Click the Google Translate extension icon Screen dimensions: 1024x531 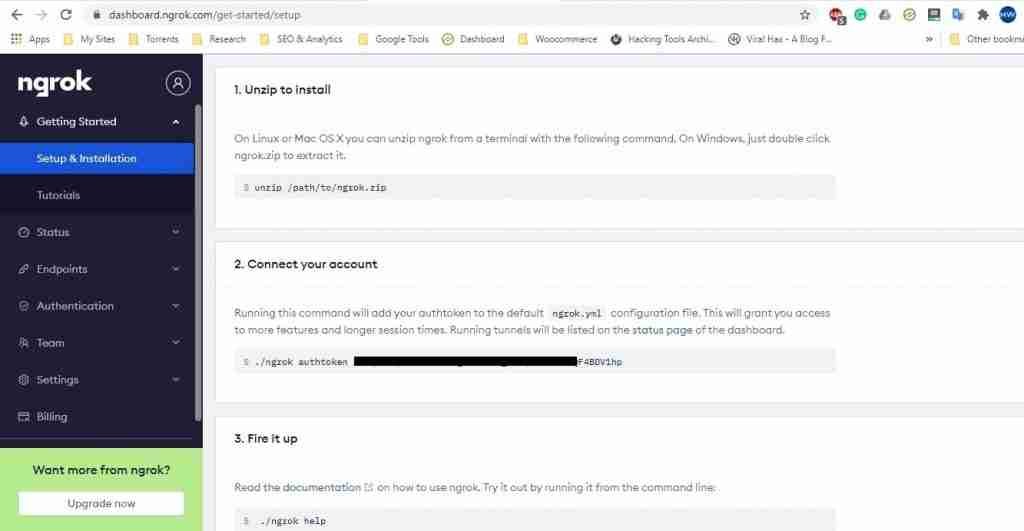[x=958, y=14]
